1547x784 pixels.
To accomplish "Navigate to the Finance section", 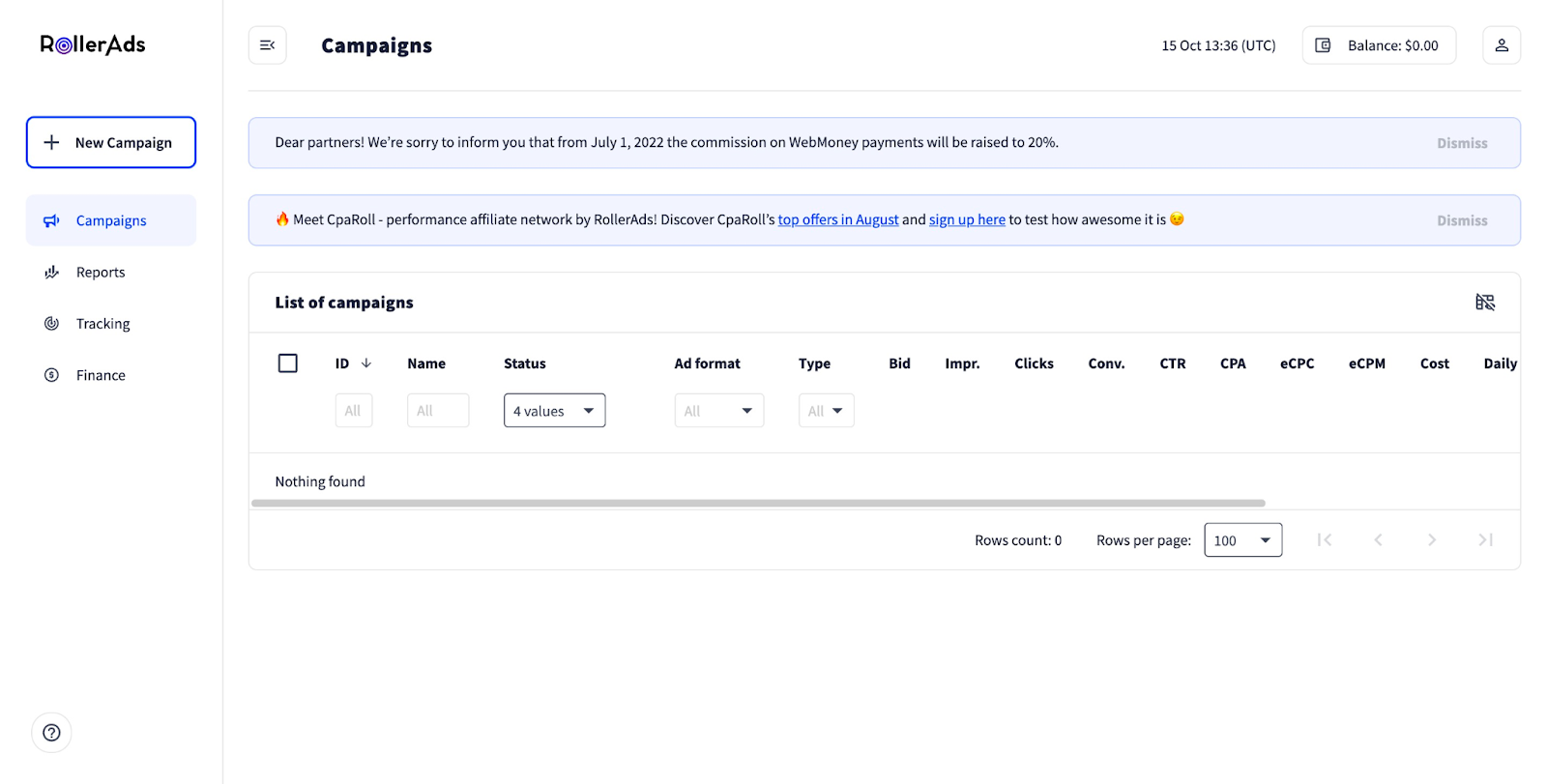I will point(101,375).
